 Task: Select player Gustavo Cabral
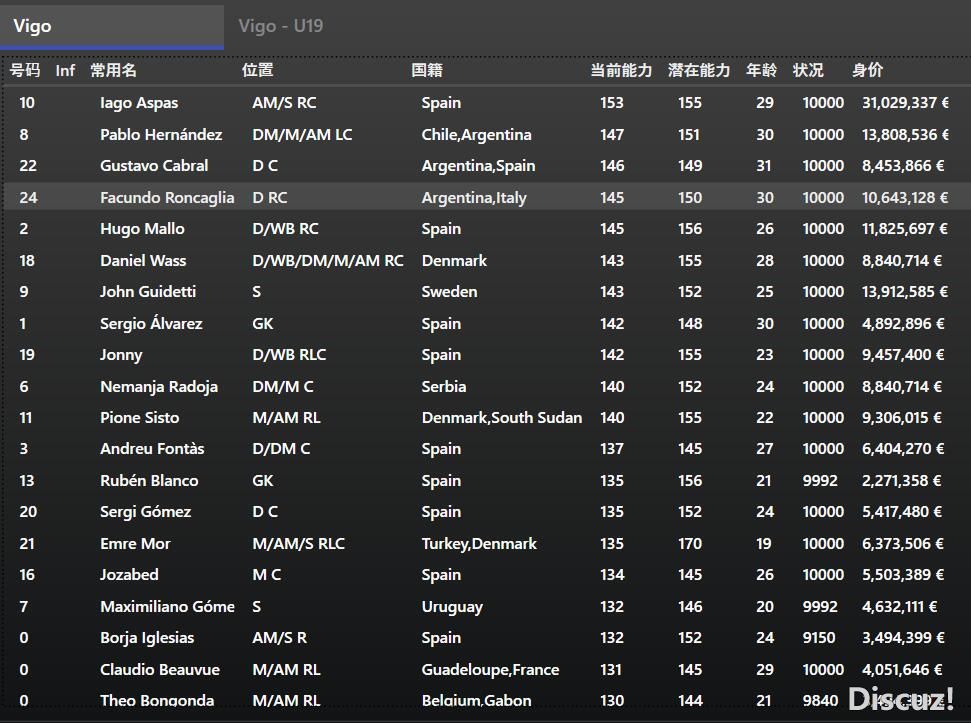coord(154,166)
